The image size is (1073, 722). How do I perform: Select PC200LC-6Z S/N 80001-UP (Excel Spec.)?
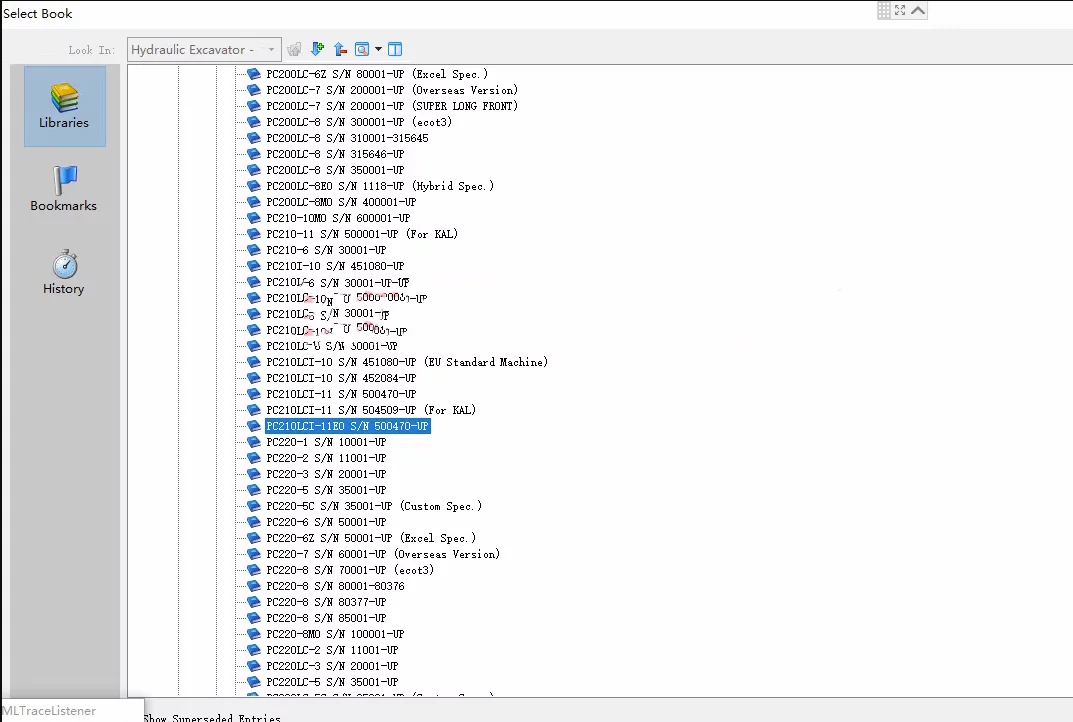point(377,74)
